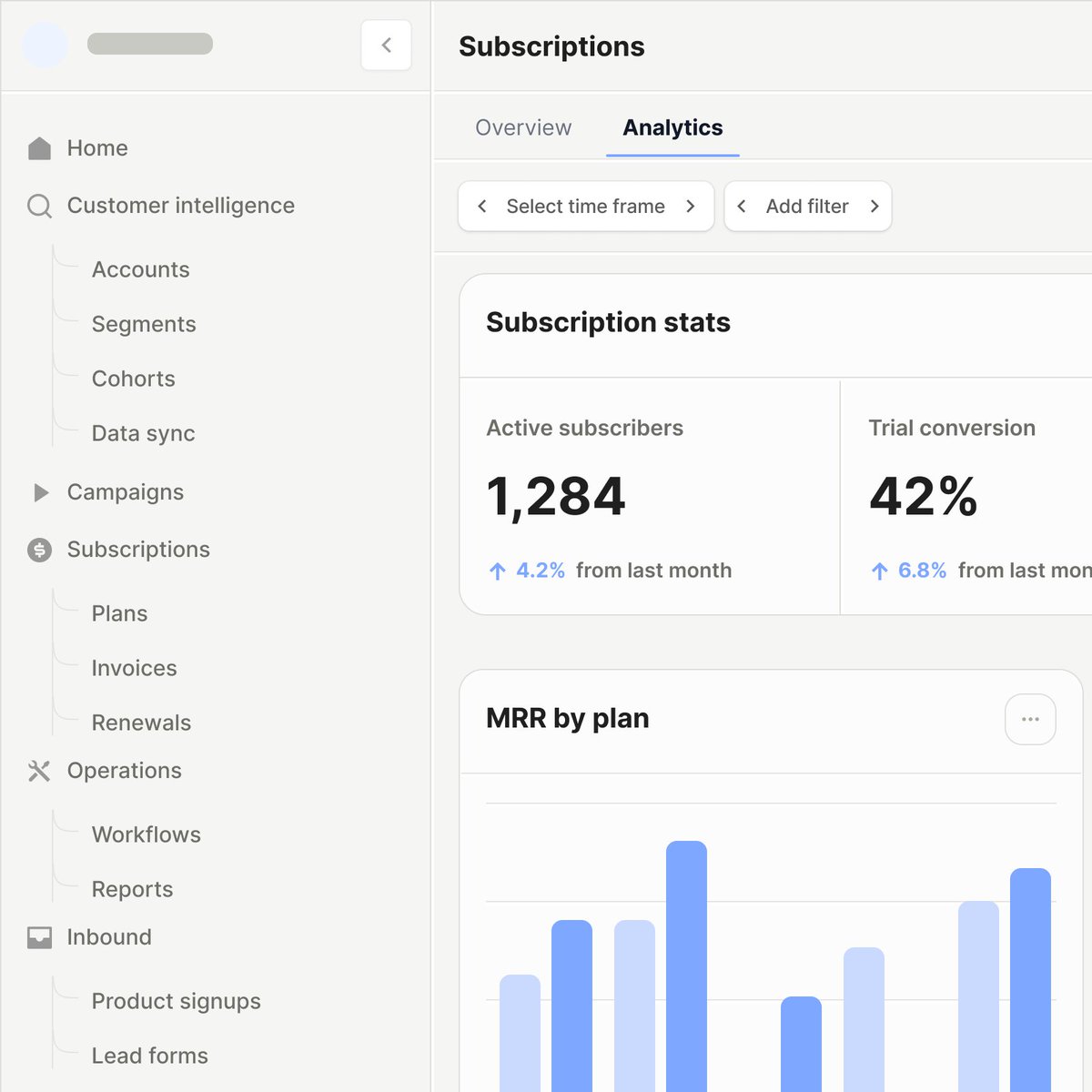The image size is (1092, 1092).
Task: Click the Customer intelligence magnifier icon
Action: [x=39, y=206]
